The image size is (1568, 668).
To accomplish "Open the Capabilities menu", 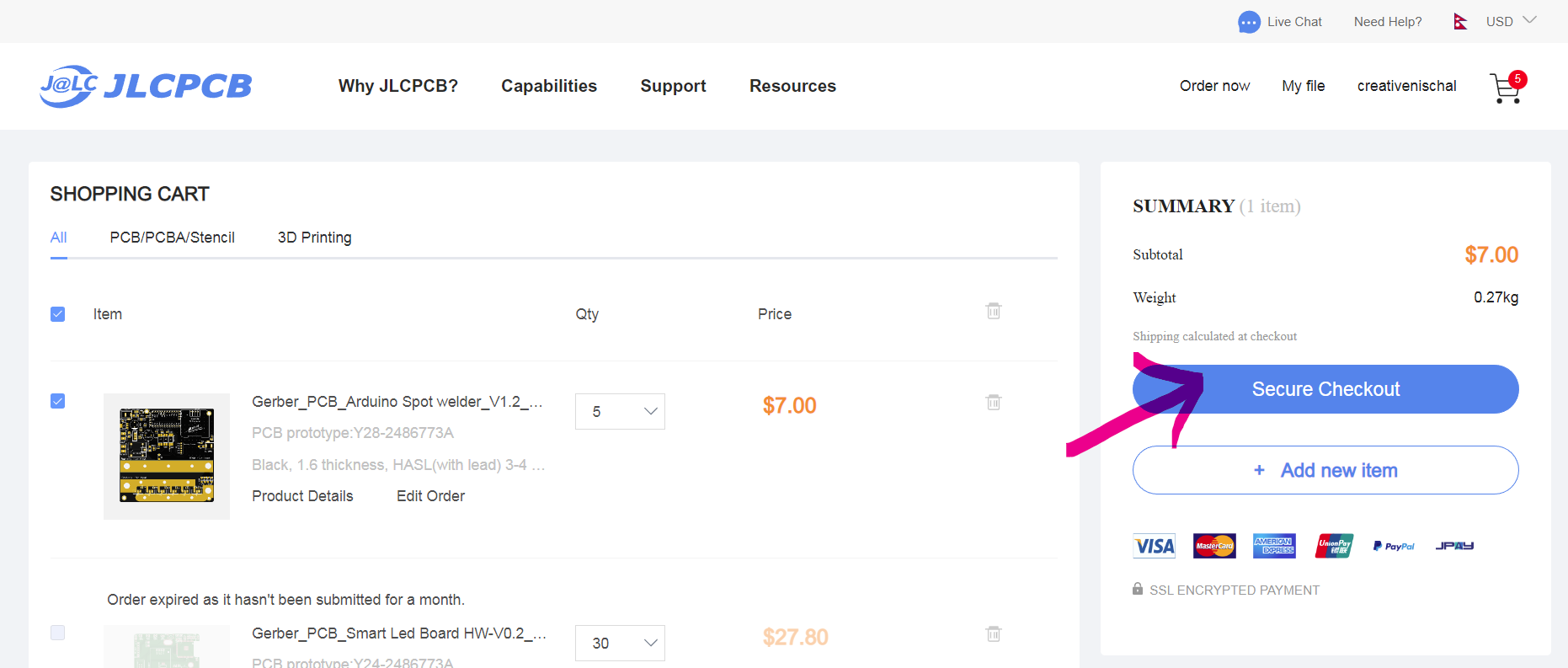I will pyautogui.click(x=549, y=86).
